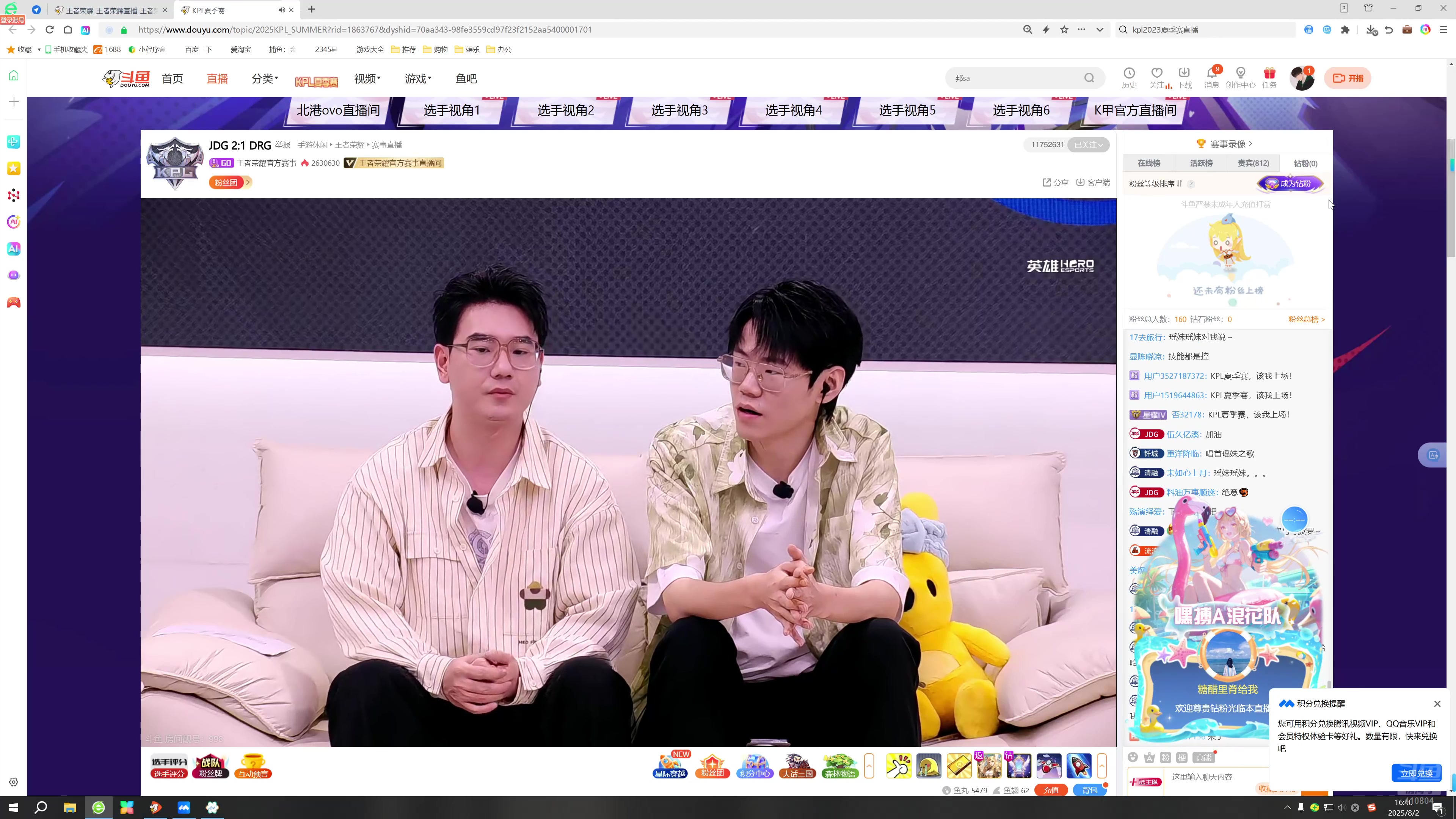Open browser sidebar settings gear
1456x819 pixels.
point(14,782)
